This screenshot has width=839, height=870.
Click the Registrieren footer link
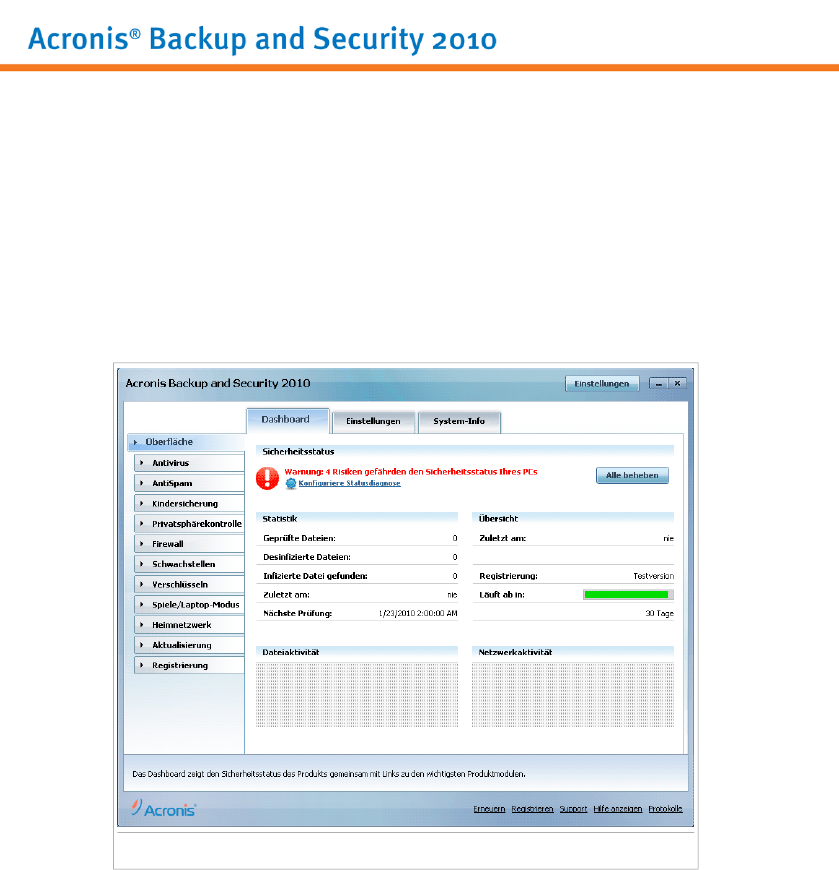click(532, 809)
